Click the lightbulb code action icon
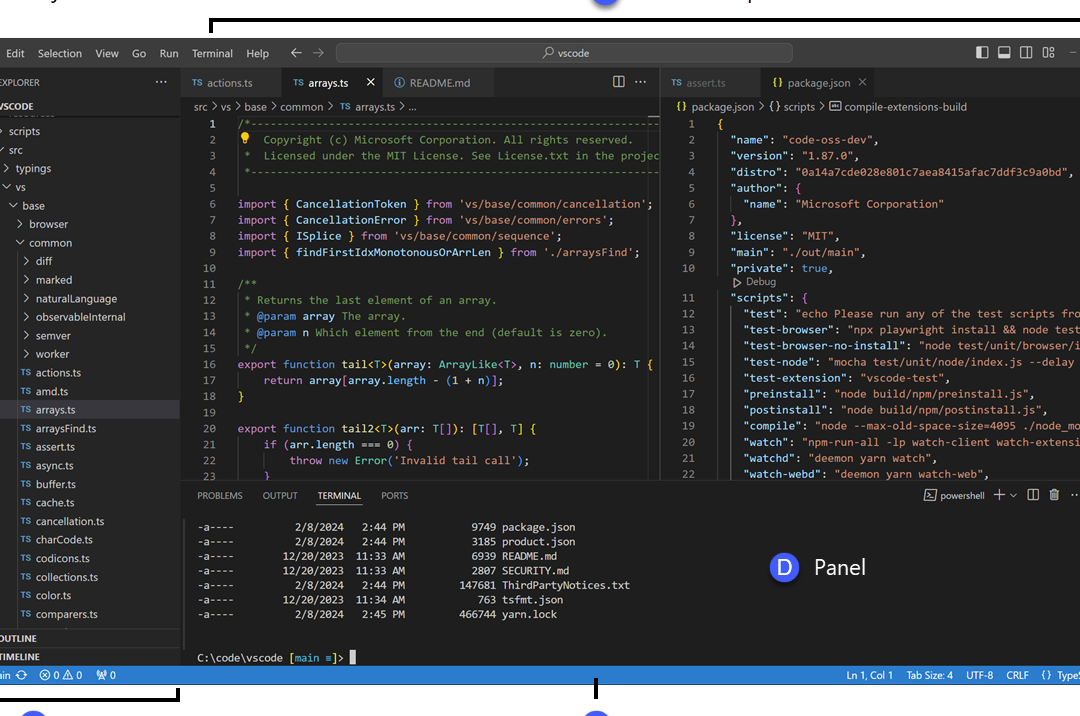Image resolution: width=1080 pixels, height=716 pixels. 244,139
